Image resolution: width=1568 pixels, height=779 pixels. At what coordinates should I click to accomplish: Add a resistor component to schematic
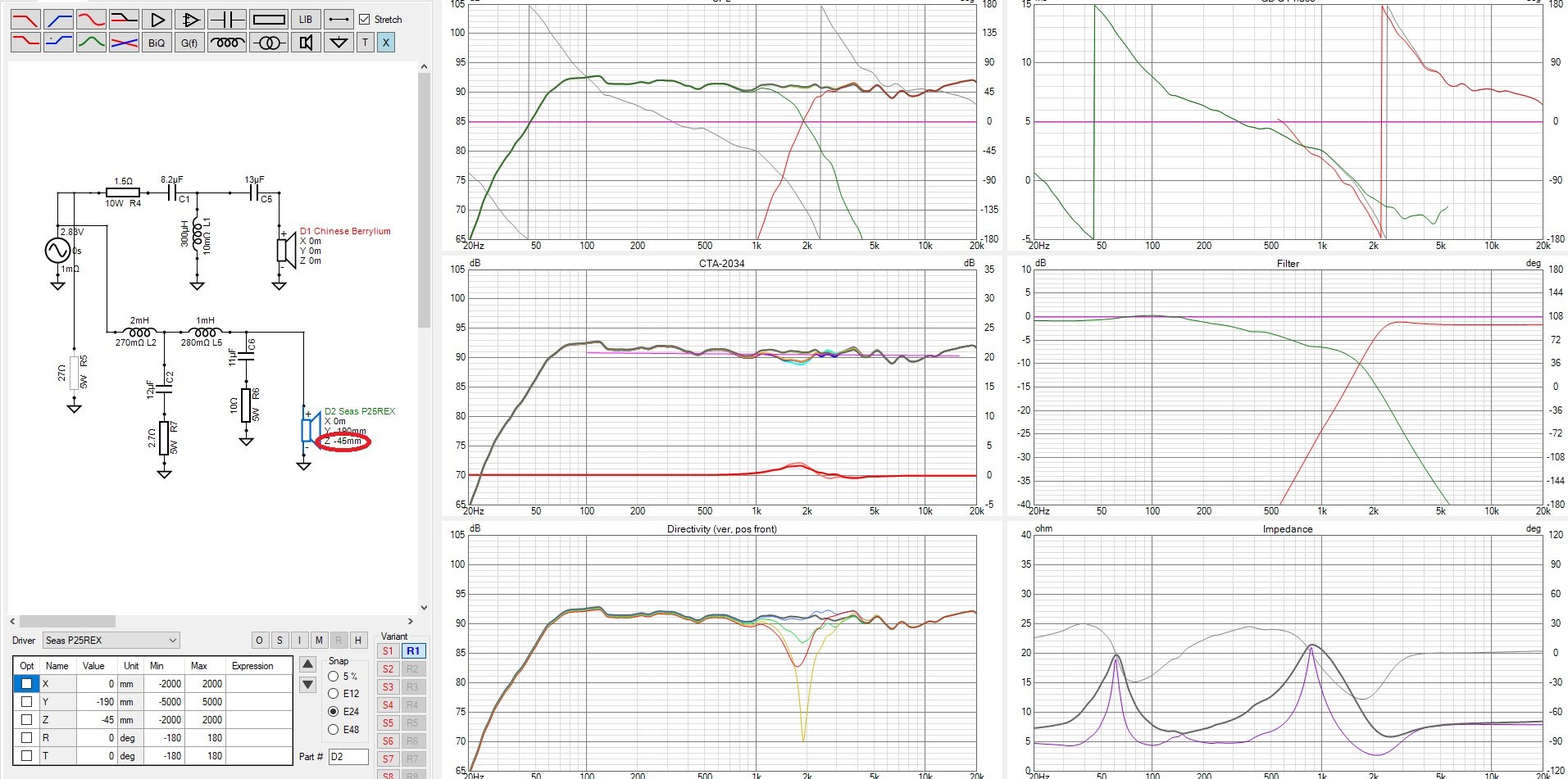click(269, 19)
